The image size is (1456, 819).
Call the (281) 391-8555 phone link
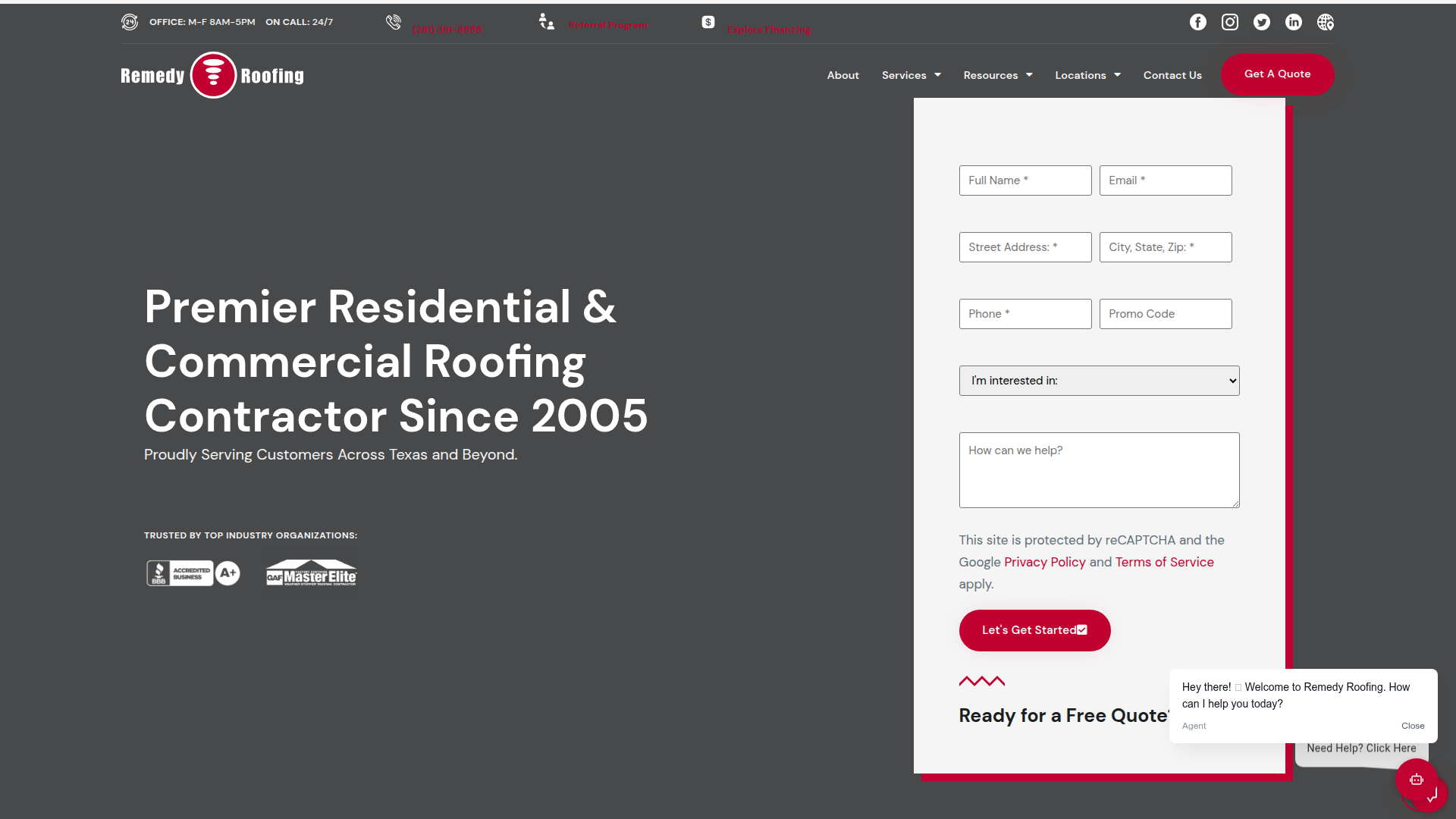point(447,30)
